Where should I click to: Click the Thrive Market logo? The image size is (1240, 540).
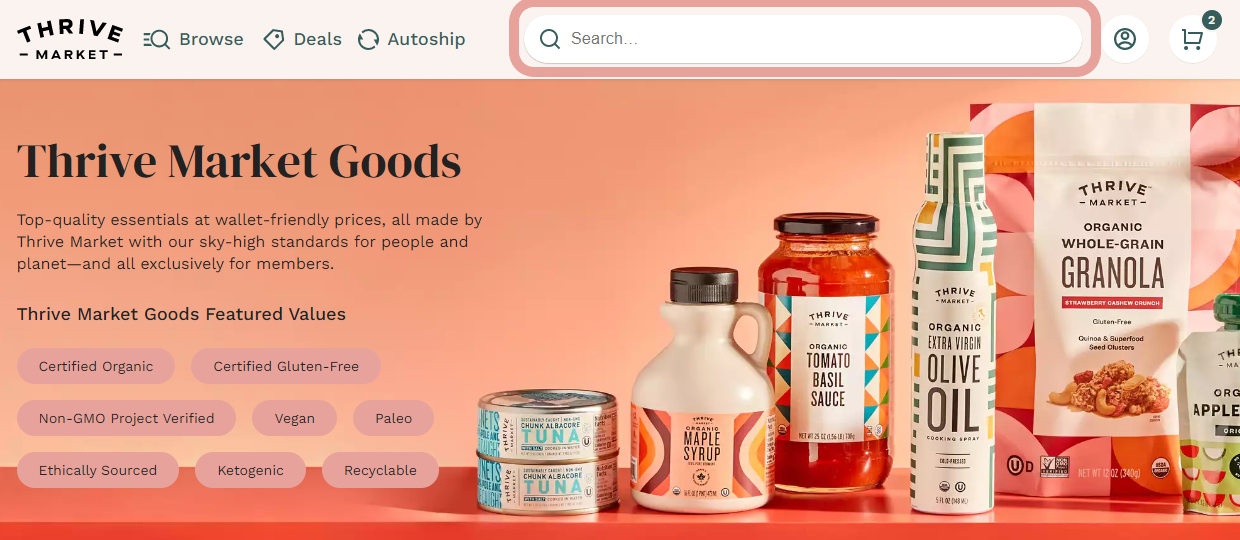pyautogui.click(x=70, y=39)
